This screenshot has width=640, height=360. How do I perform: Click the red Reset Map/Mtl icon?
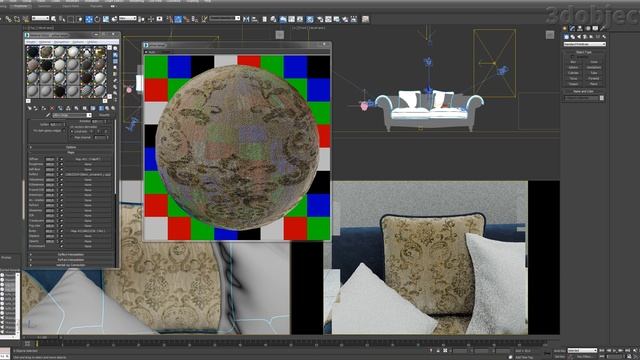(x=52, y=108)
